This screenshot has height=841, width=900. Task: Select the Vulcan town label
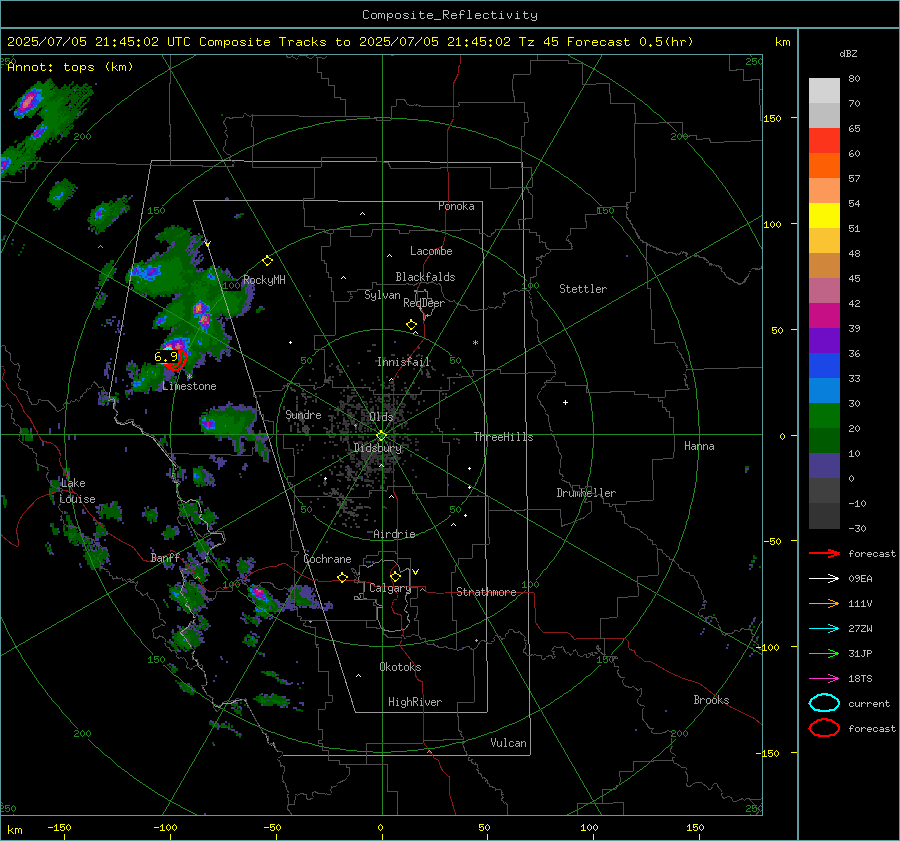[508, 743]
